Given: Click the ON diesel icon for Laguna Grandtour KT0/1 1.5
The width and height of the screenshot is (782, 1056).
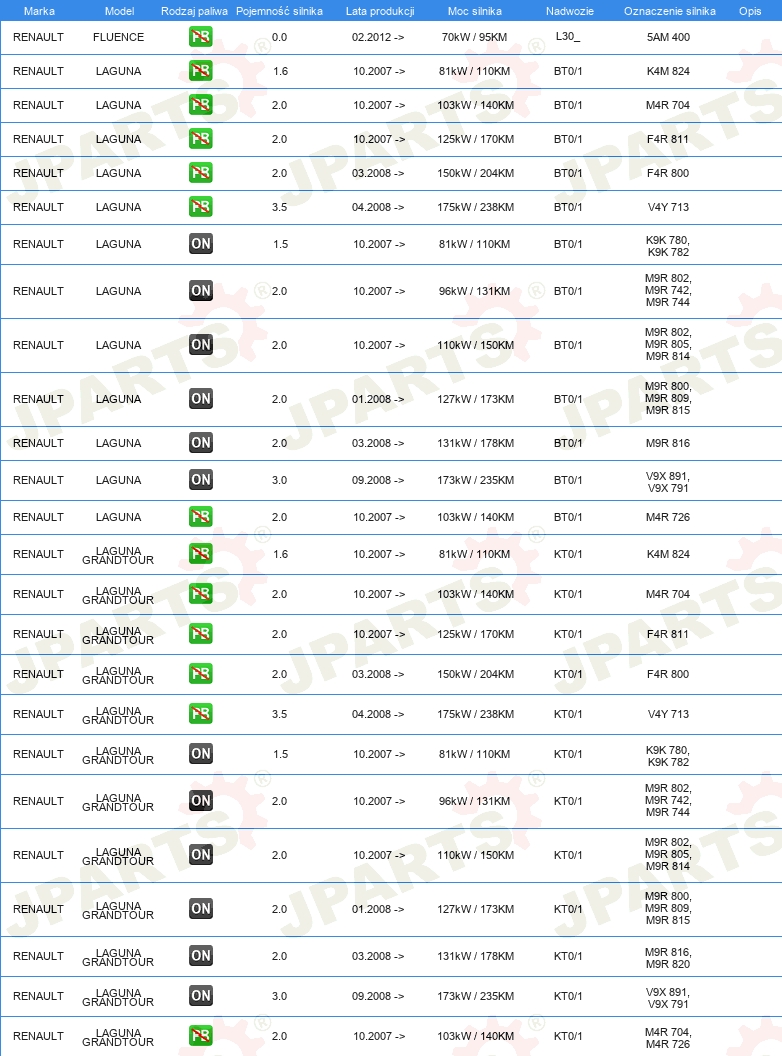Looking at the screenshot, I should tap(201, 754).
